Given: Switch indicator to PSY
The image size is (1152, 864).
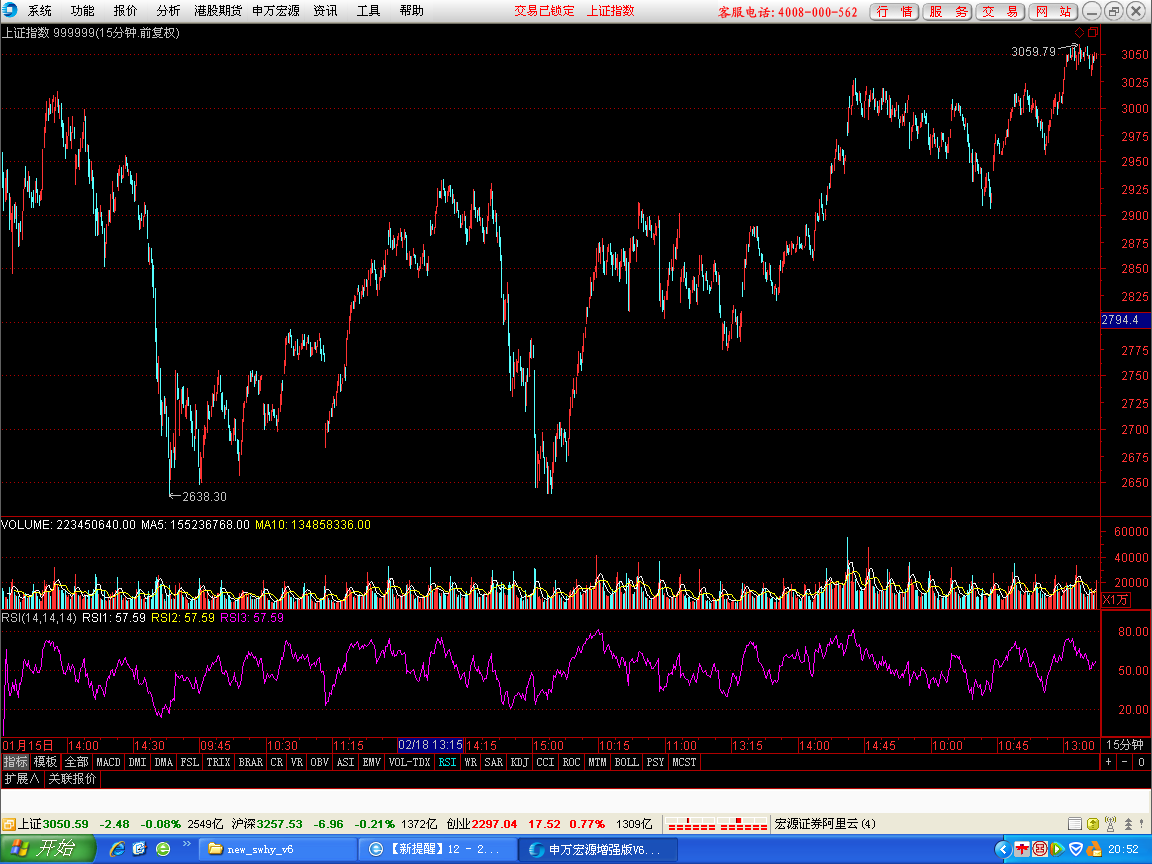Looking at the screenshot, I should pyautogui.click(x=655, y=762).
